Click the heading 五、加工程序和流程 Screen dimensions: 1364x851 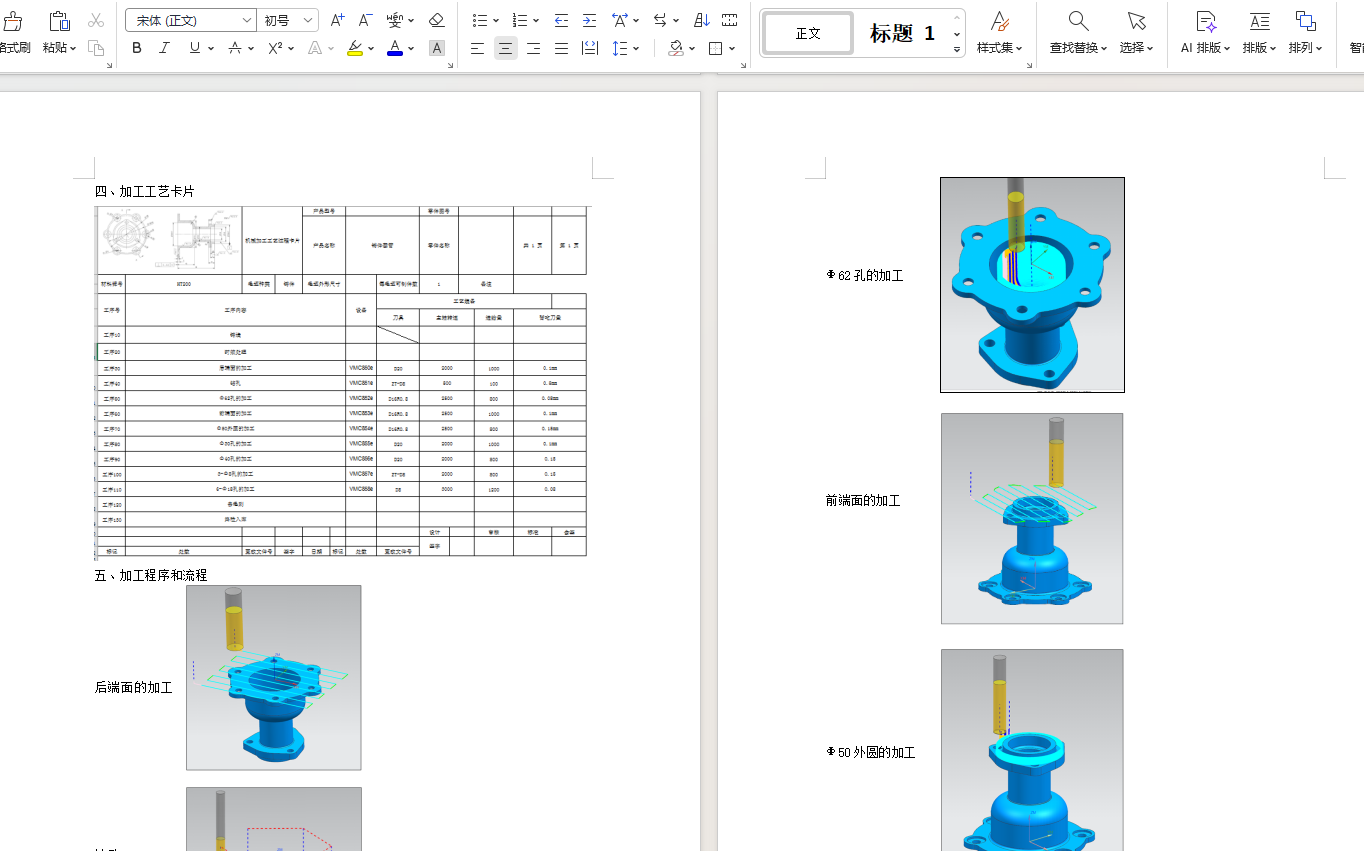click(151, 575)
